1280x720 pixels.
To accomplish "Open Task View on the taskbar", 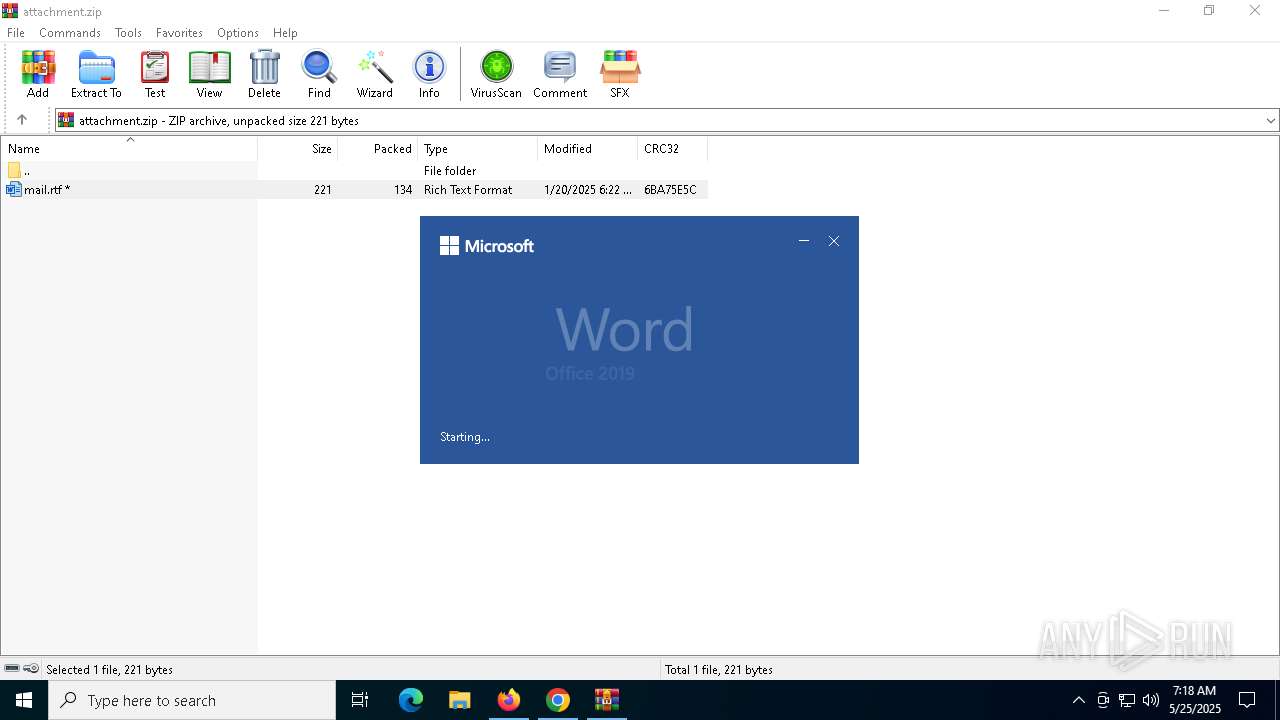I will click(x=360, y=700).
